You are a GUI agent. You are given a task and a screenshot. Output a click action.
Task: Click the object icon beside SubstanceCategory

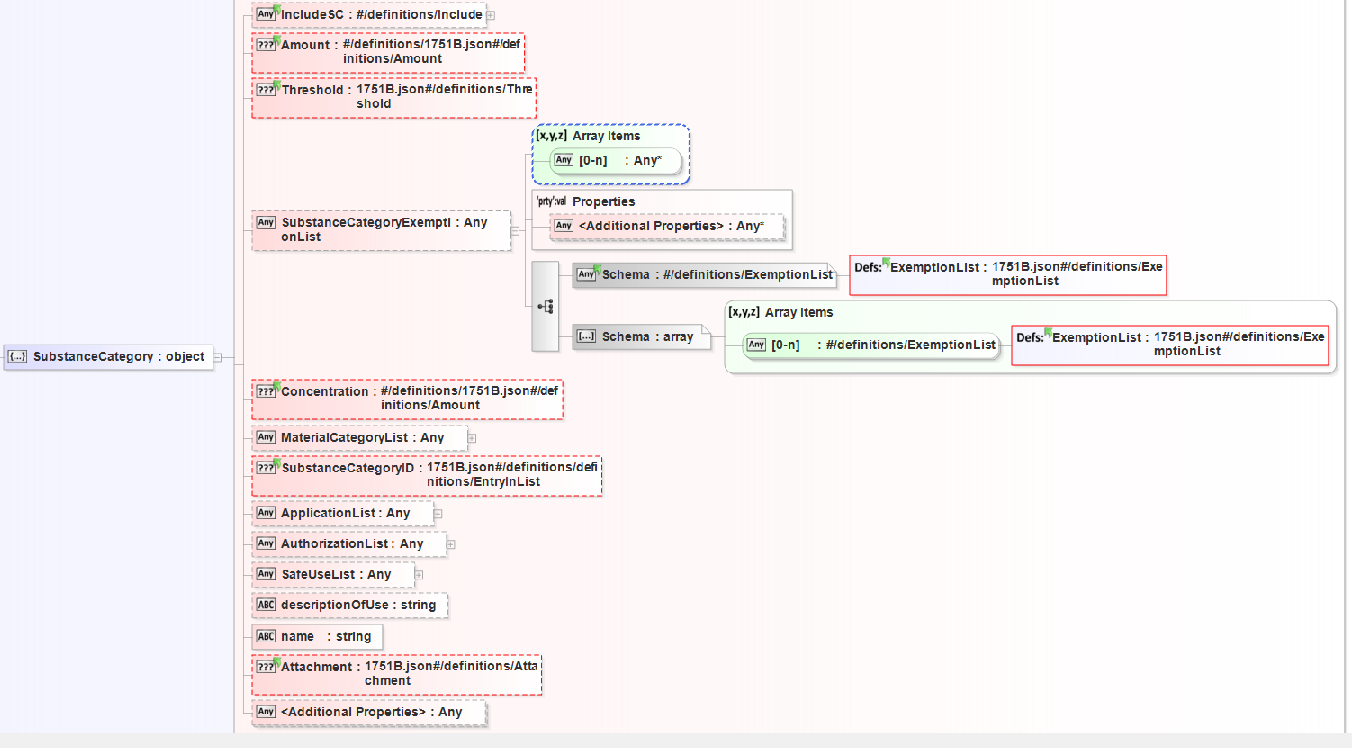18,357
